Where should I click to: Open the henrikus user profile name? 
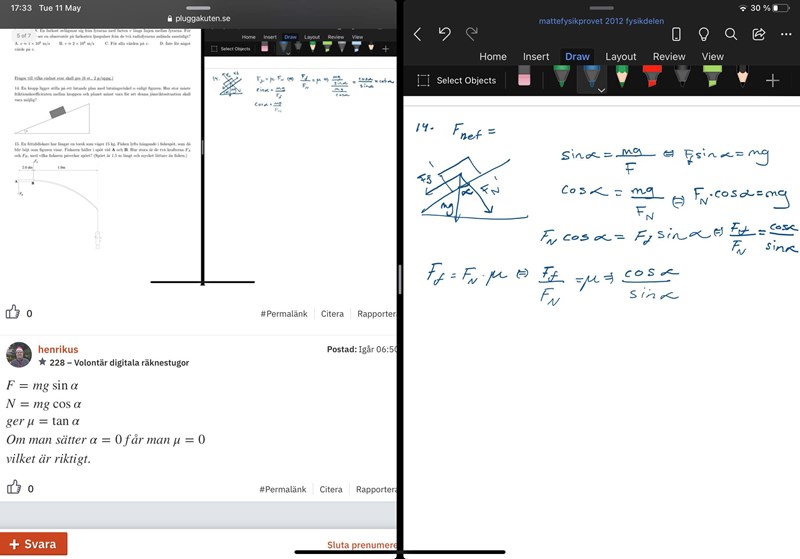[57, 349]
